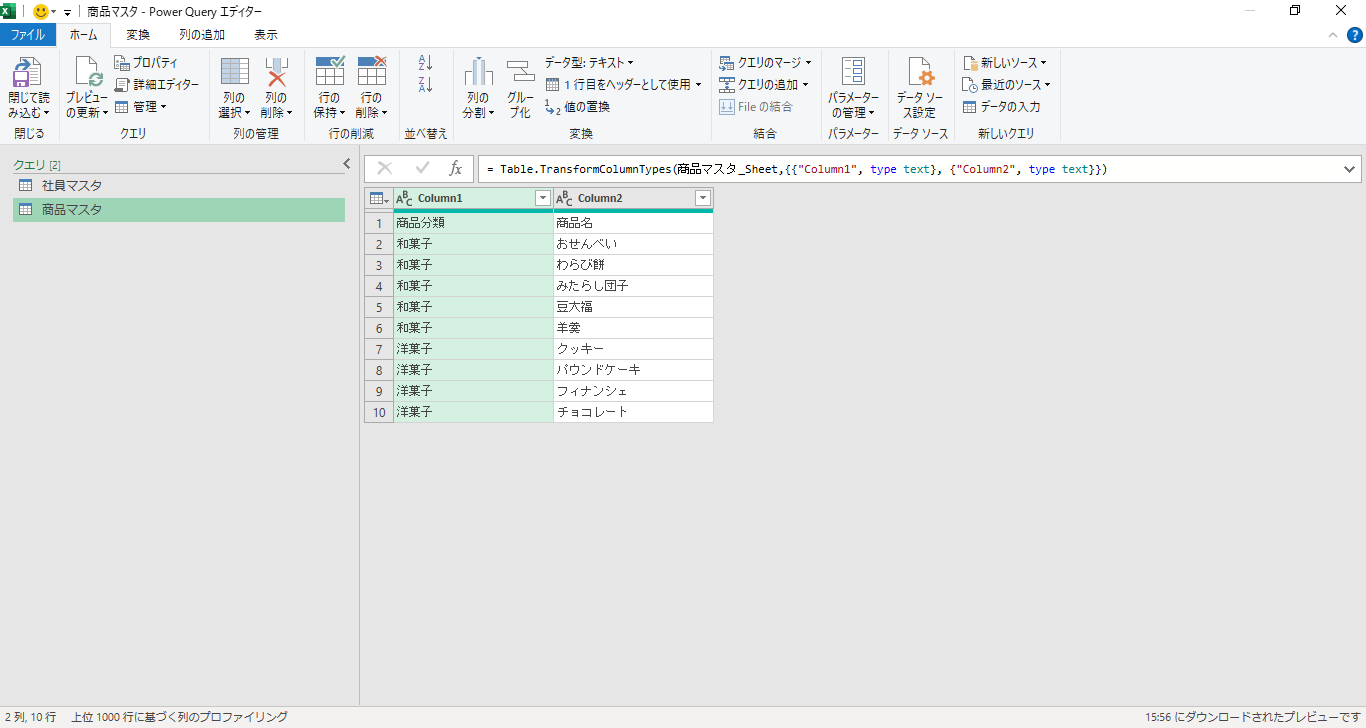The width and height of the screenshot is (1366, 728).
Task: Open the Manage (管理) dropdown
Action: pos(141,107)
